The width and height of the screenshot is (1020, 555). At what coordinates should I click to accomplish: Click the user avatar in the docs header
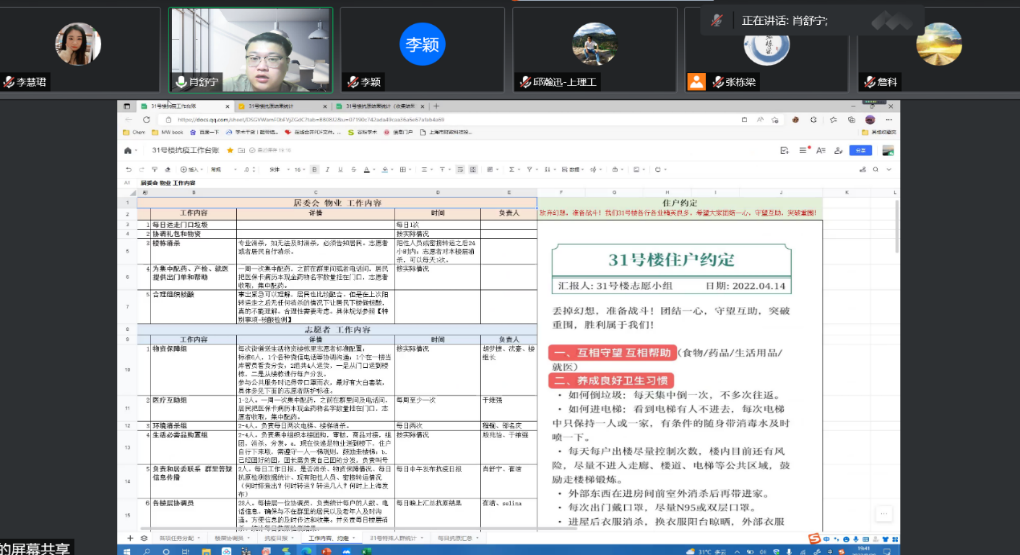coord(888,150)
